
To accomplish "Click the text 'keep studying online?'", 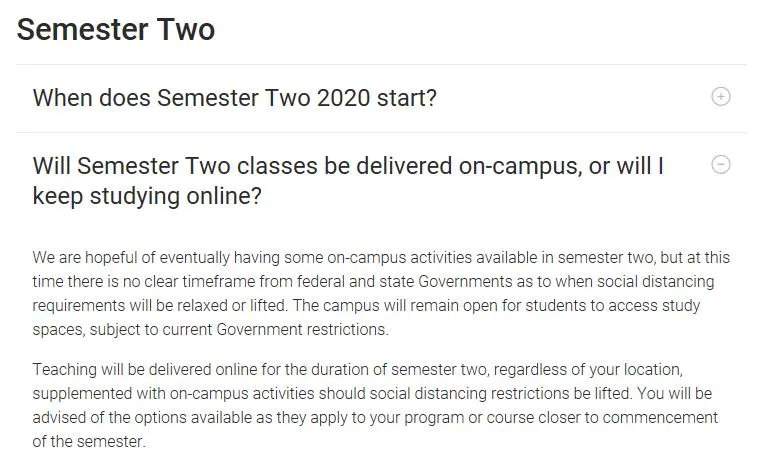I will pos(147,196).
